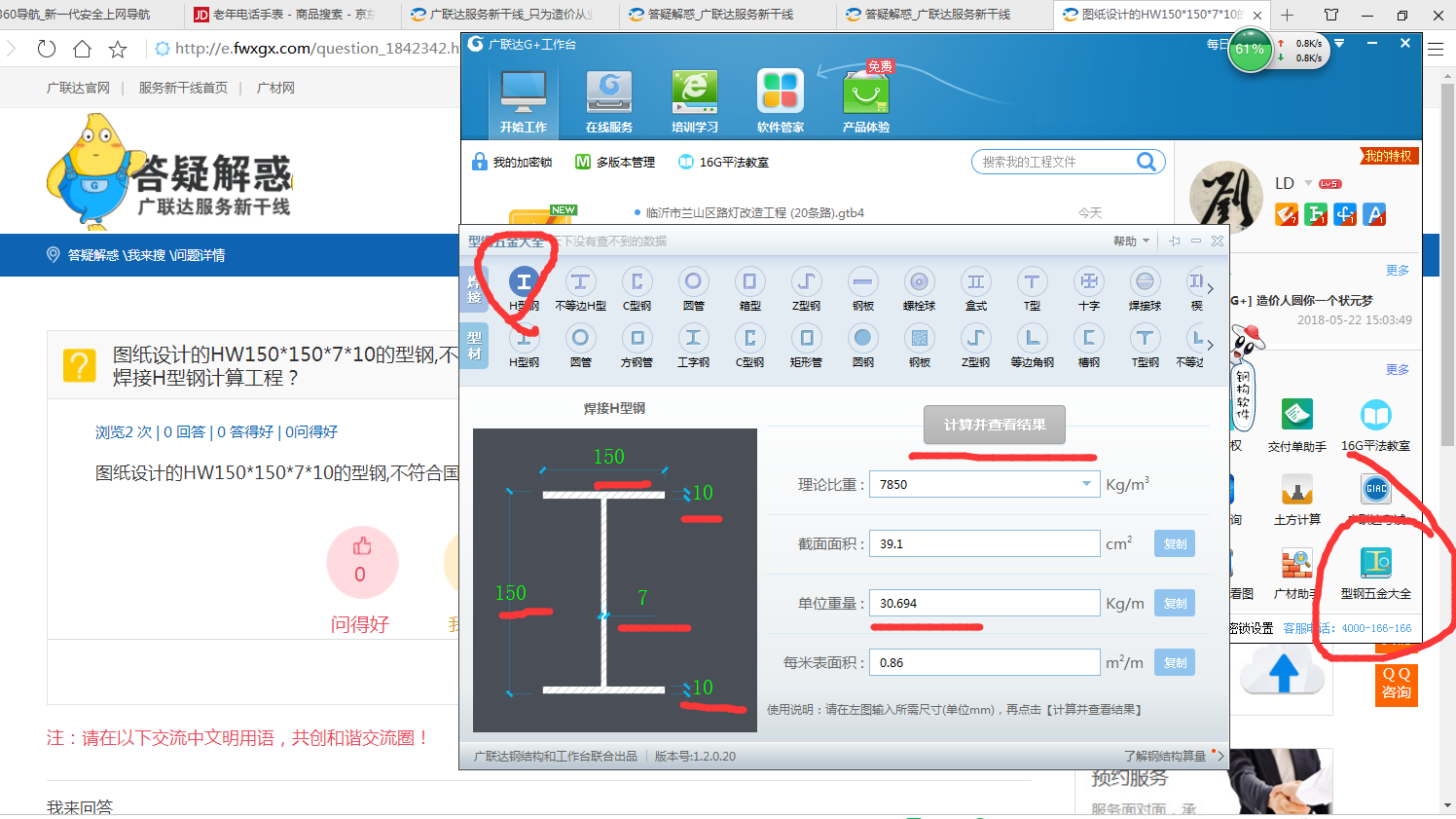Open 我的加密锁 in the workbench
Viewport: 1456px width, 819px height.
pyautogui.click(x=512, y=162)
